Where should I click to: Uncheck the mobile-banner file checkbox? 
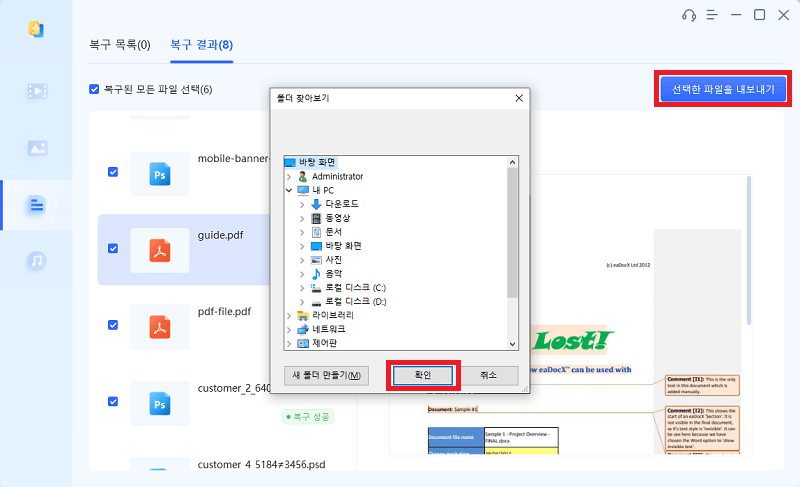(113, 172)
